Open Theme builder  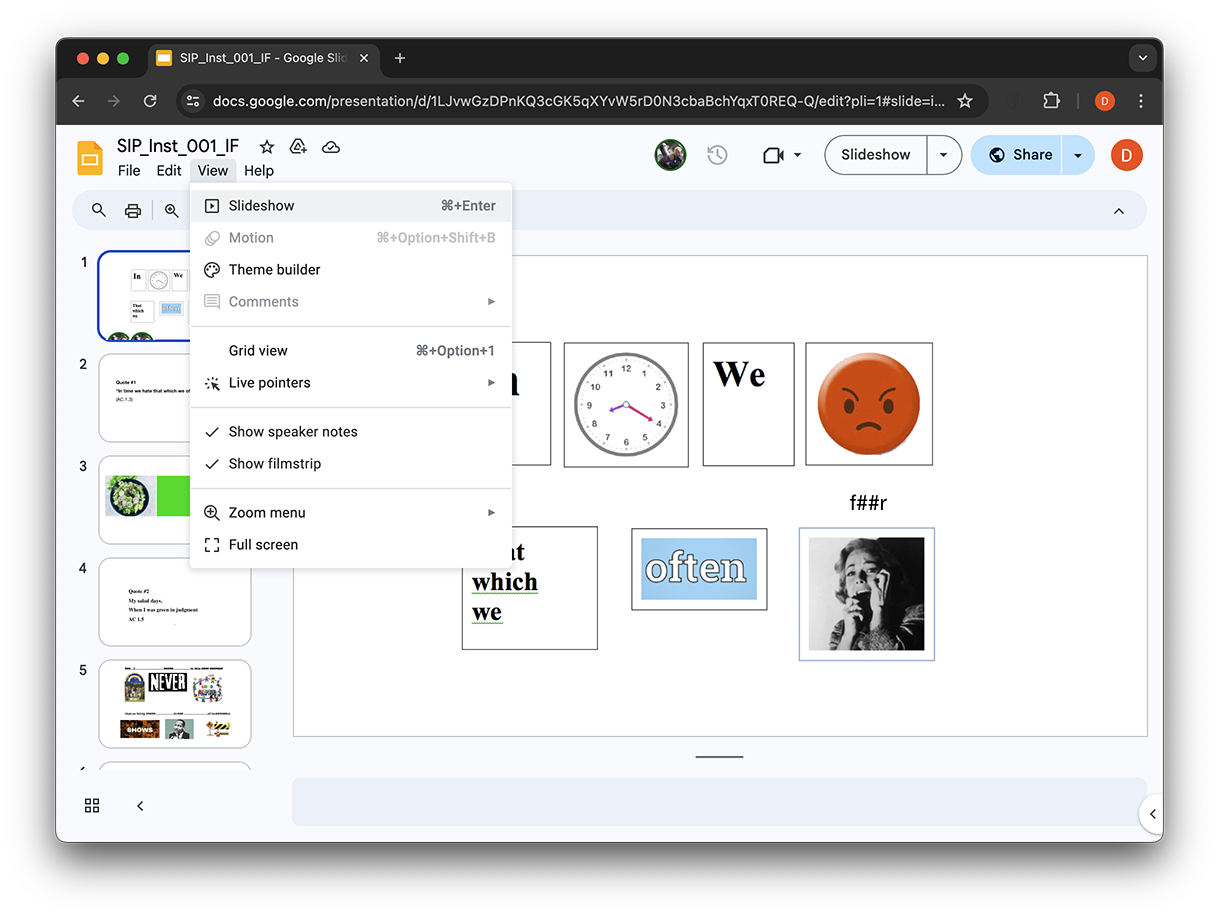pyautogui.click(x=351, y=270)
